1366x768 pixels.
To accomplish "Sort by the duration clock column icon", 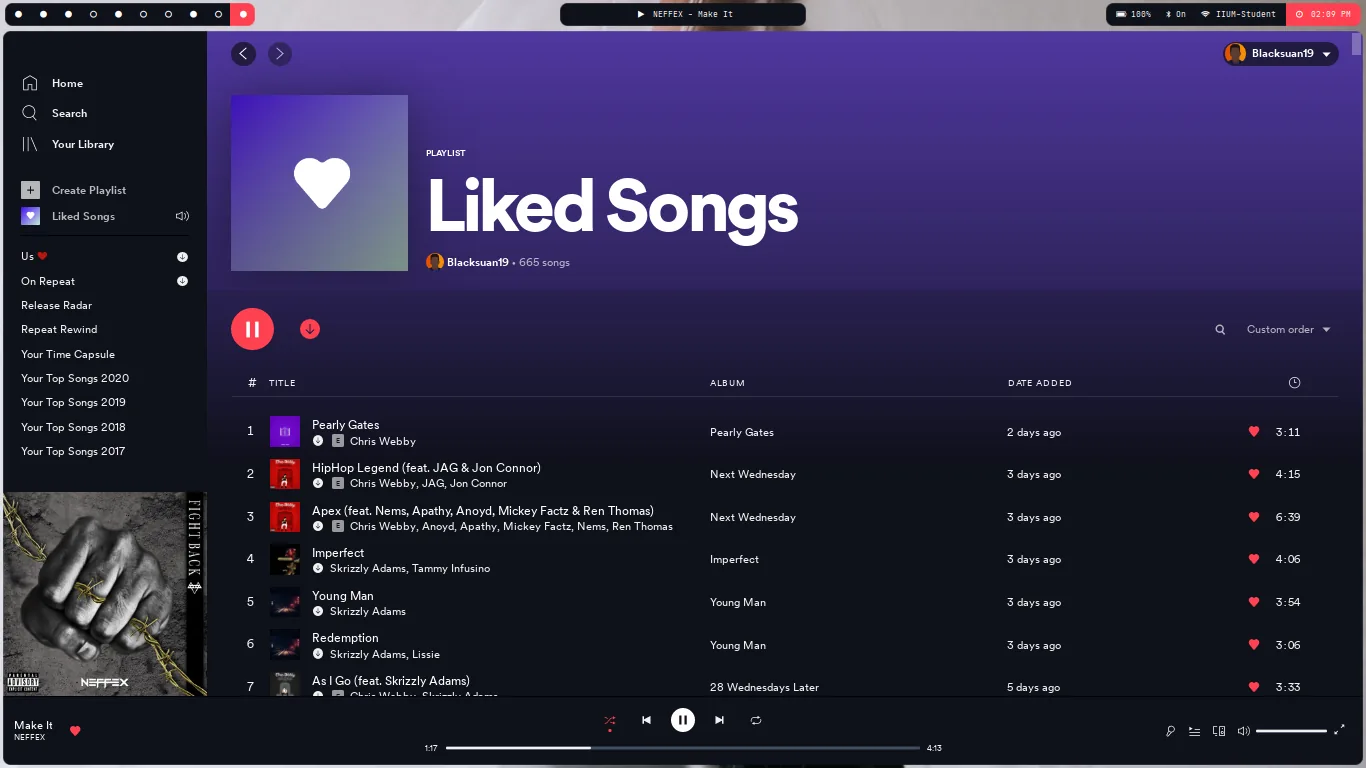I will tap(1294, 383).
